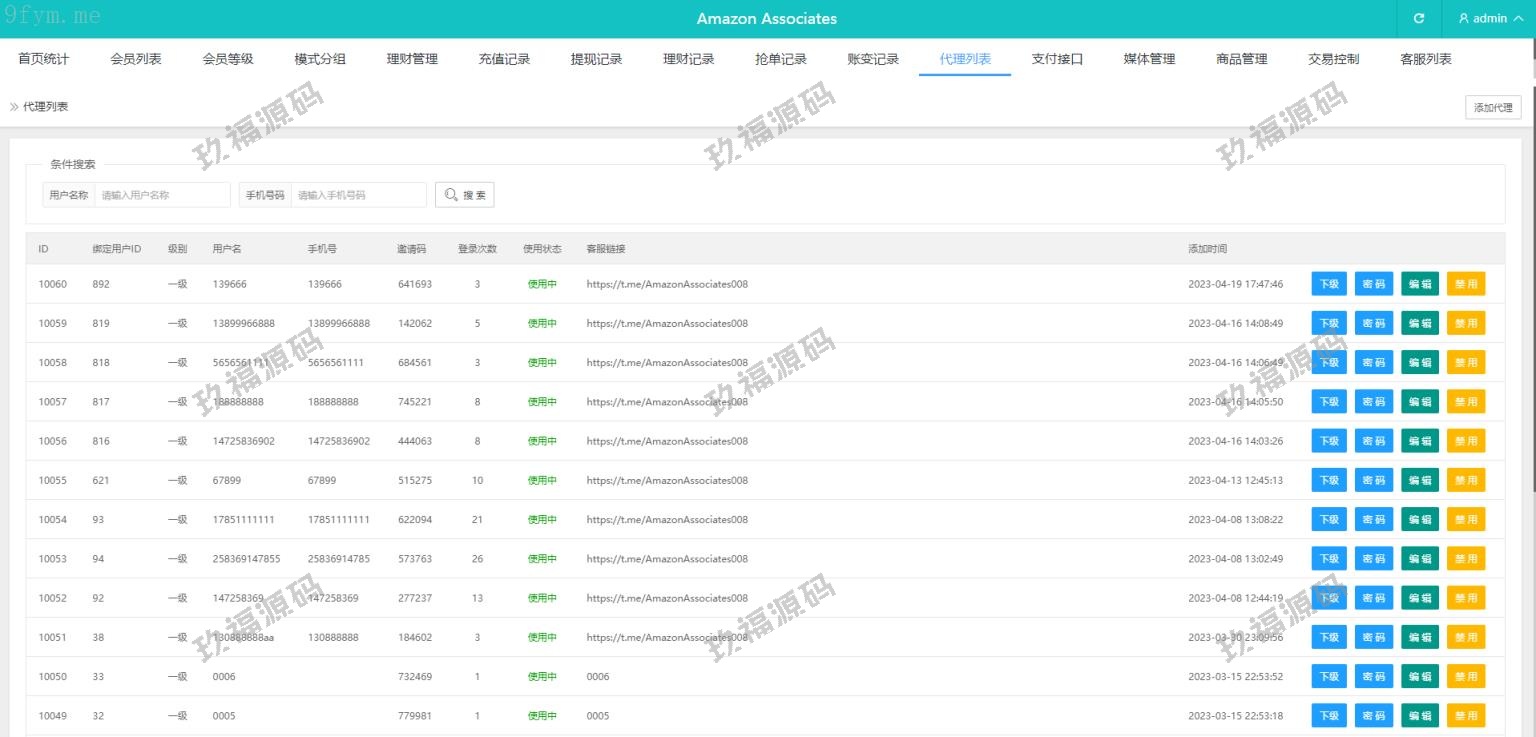1536x737 pixels.
Task: Click the refresh icon in the header
Action: point(1418,19)
